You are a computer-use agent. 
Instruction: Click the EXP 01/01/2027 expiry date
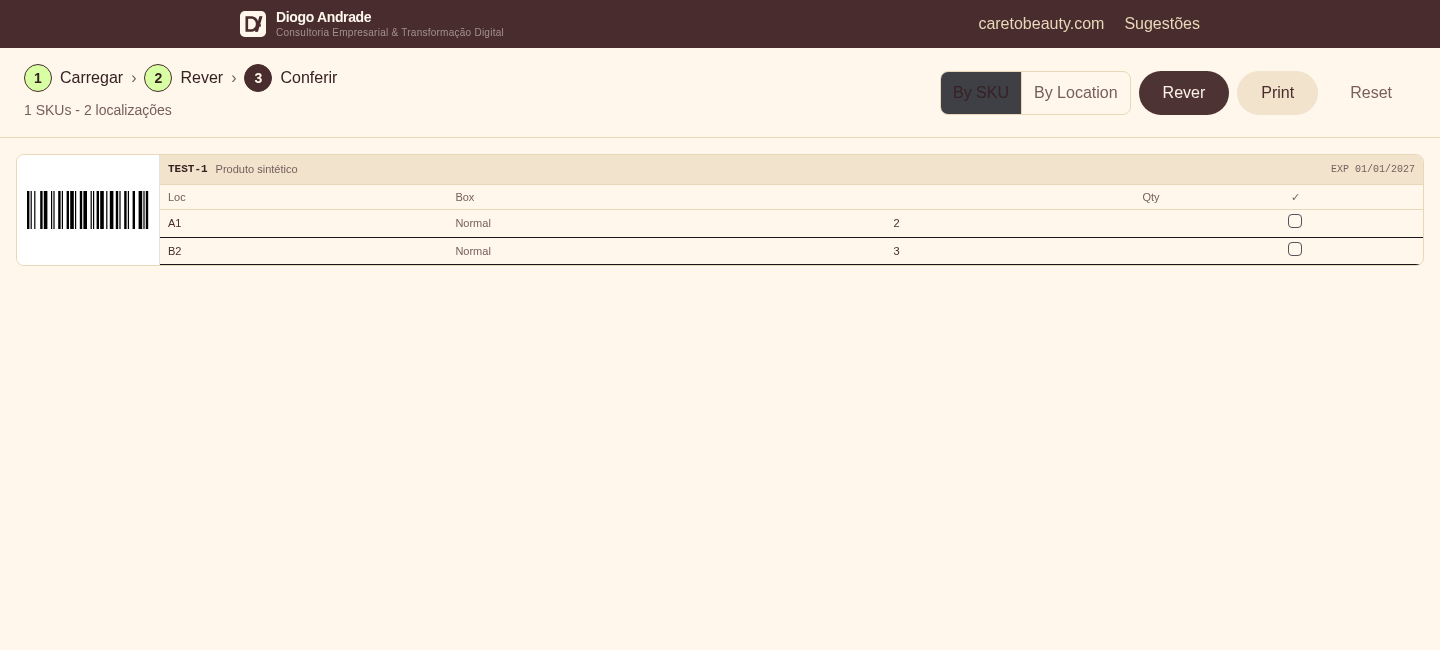pyautogui.click(x=1373, y=169)
